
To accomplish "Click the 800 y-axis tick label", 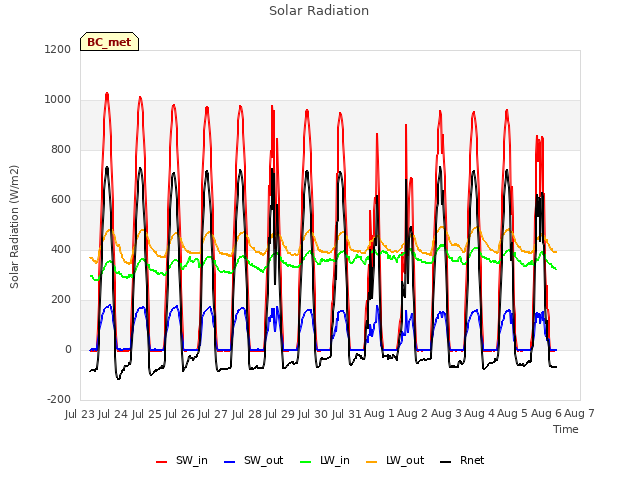I will coord(61,150).
